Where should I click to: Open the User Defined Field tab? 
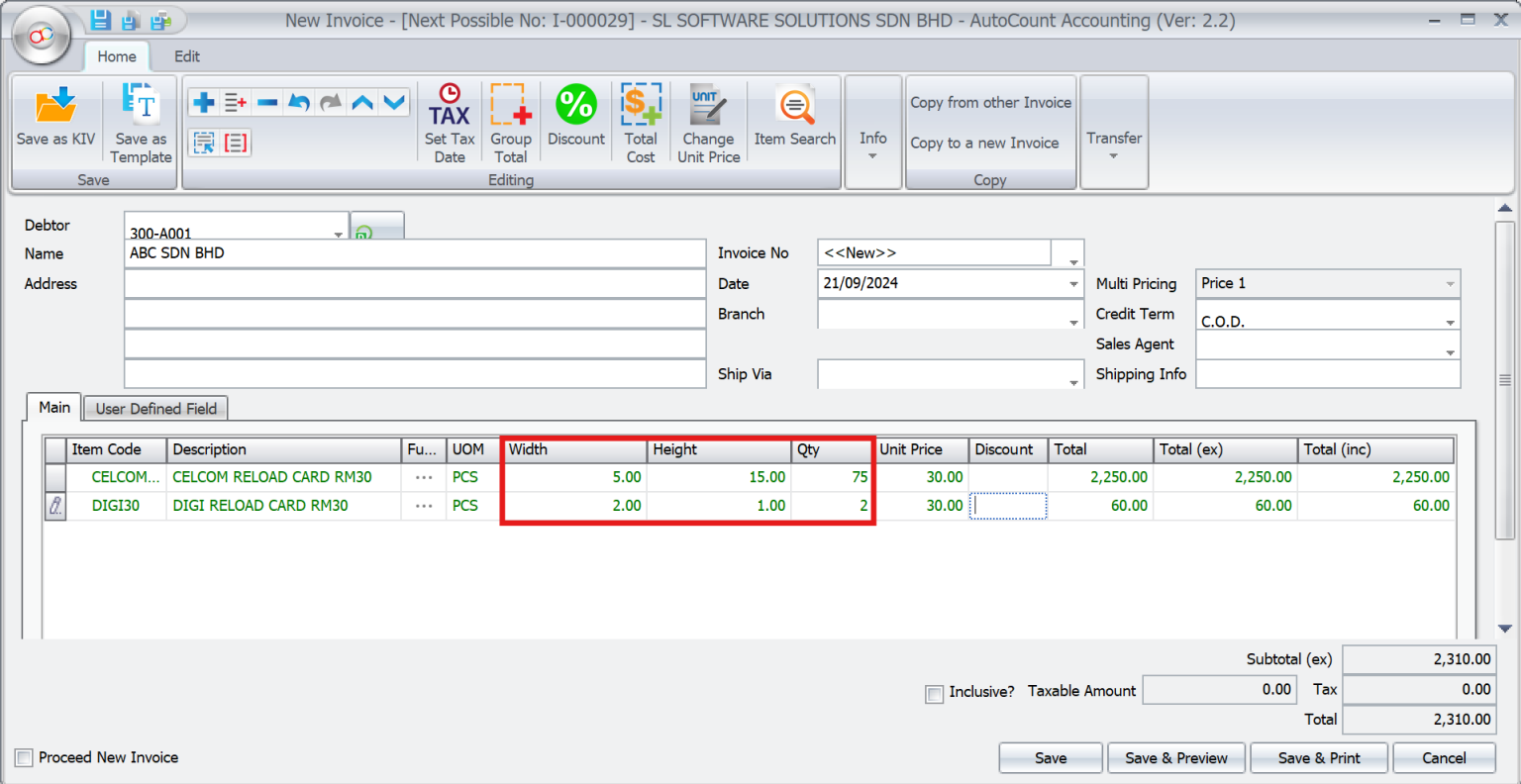(x=156, y=408)
